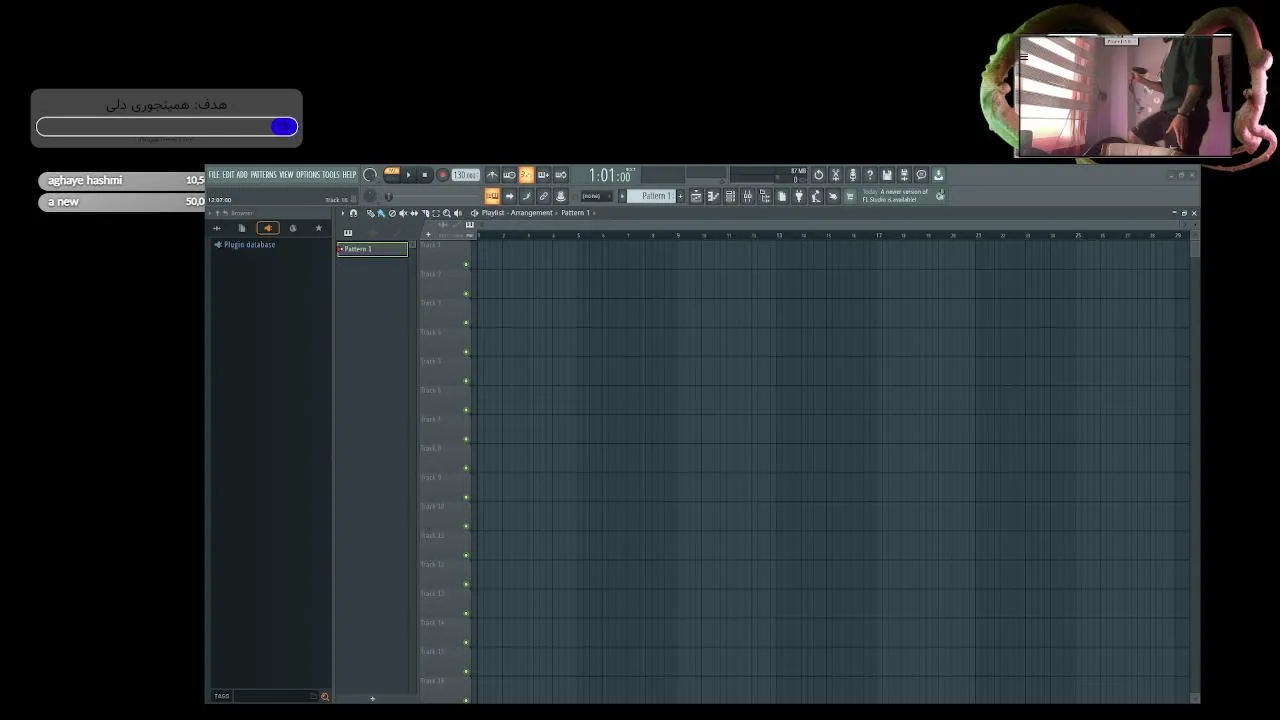Open the TOOLS menu
The image size is (1280, 720).
tap(331, 175)
